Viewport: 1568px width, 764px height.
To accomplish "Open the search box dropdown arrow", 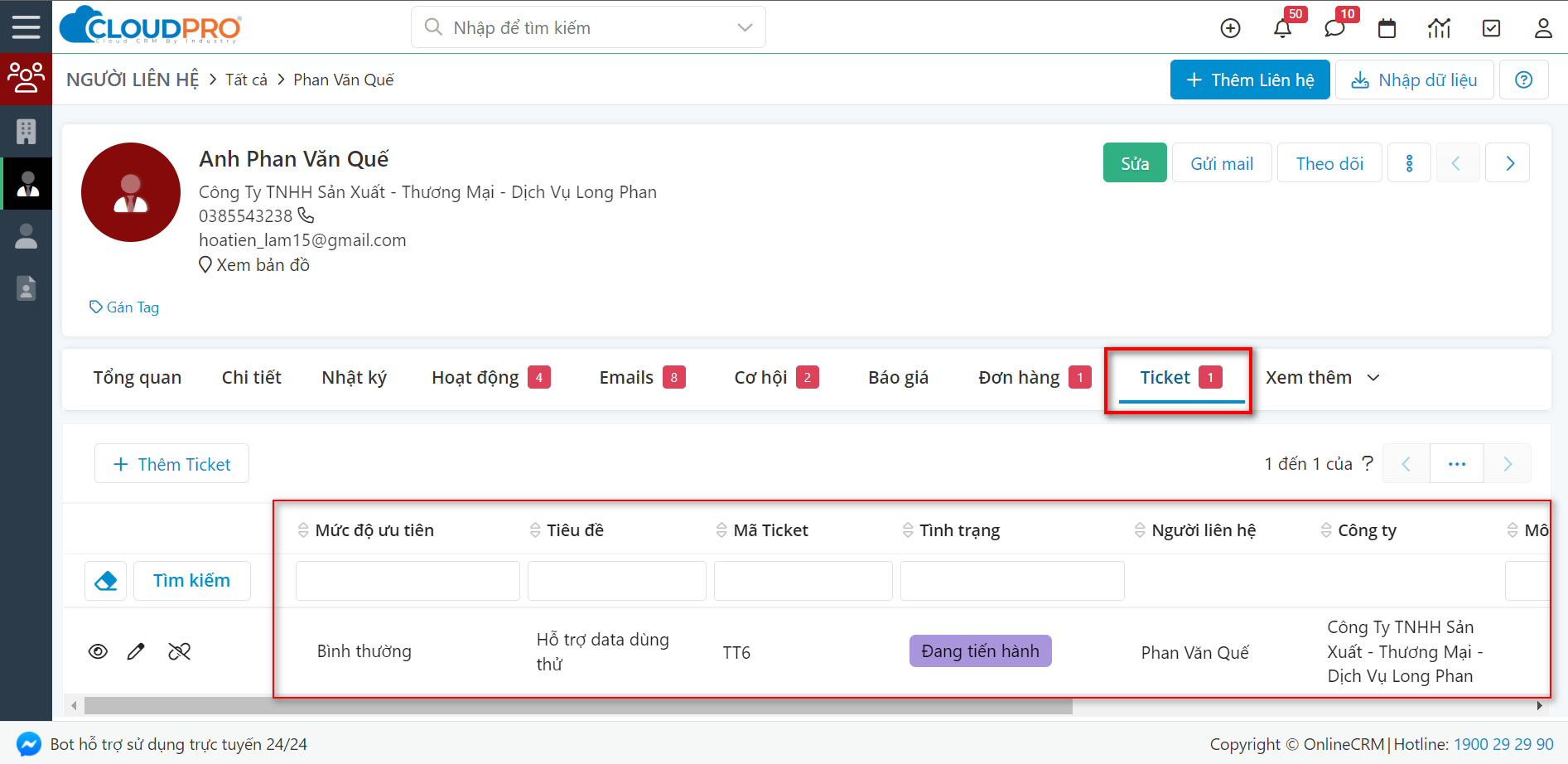I will (745, 27).
